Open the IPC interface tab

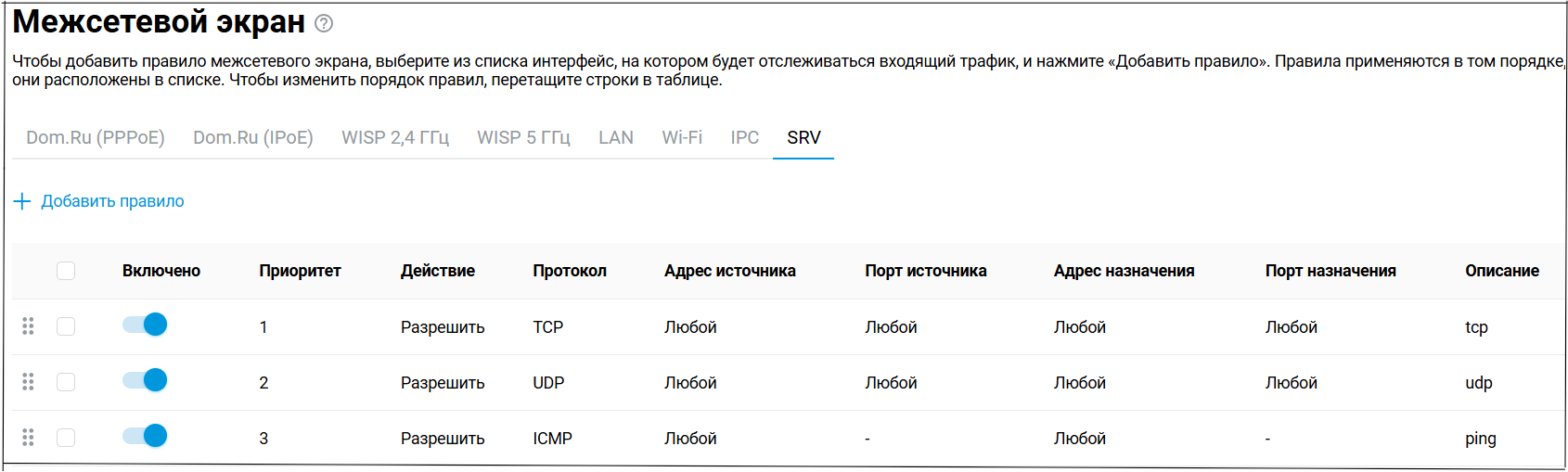pos(745,137)
